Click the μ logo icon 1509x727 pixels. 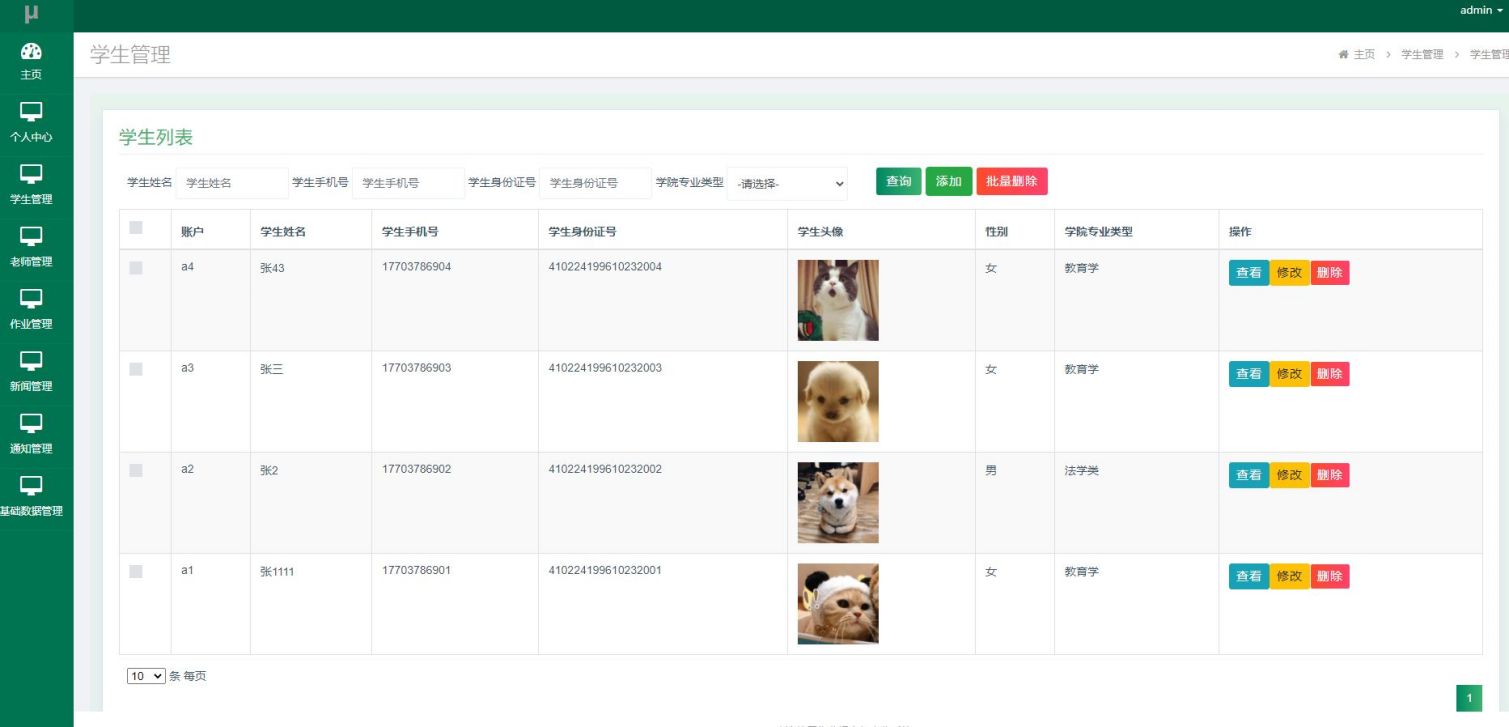point(31,13)
